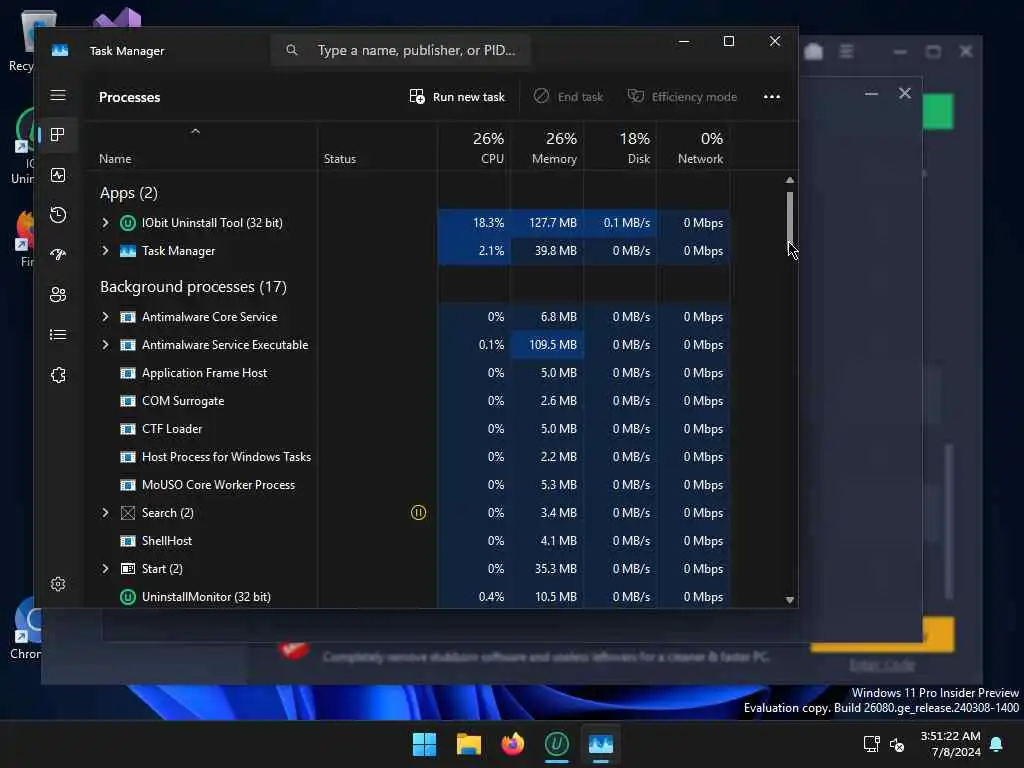Select MoUSO Core Worker Process
Screen dimensions: 1024x768
pos(410,485)
